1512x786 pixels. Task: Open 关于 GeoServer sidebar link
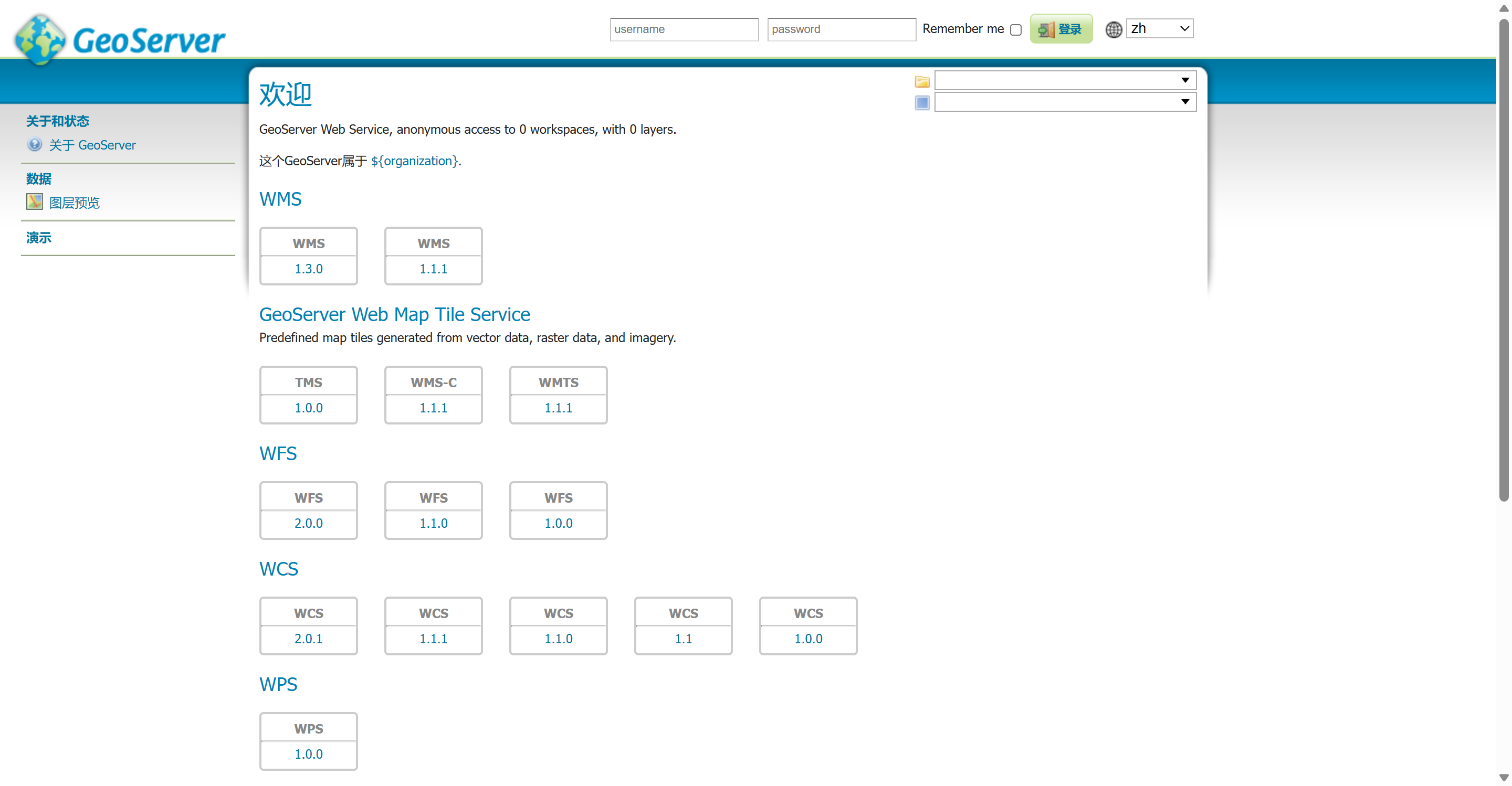point(92,145)
